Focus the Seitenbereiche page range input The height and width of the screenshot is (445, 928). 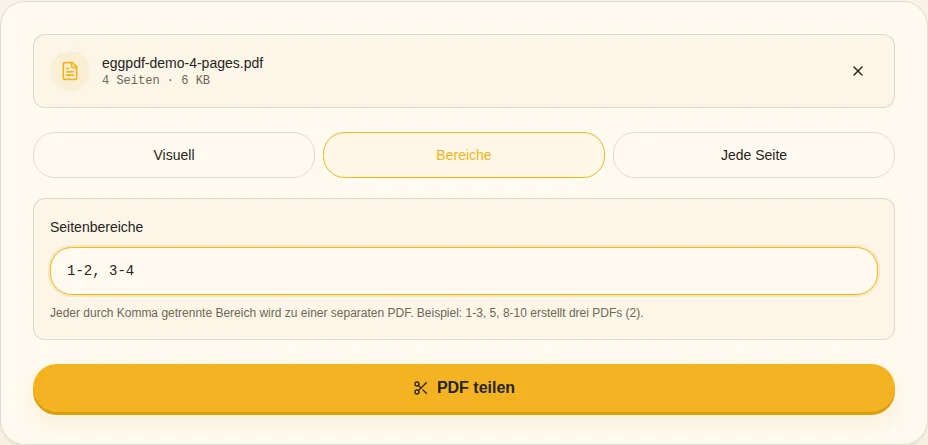point(464,271)
